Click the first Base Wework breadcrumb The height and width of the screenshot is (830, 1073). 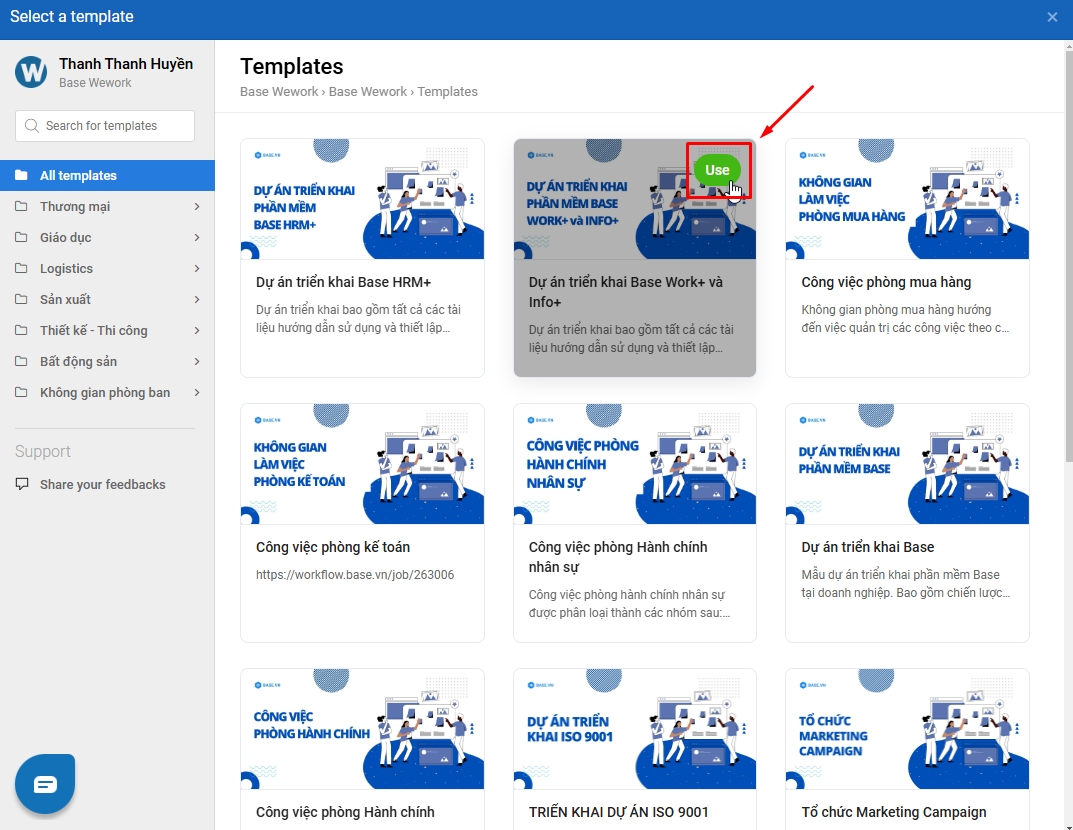[x=279, y=92]
